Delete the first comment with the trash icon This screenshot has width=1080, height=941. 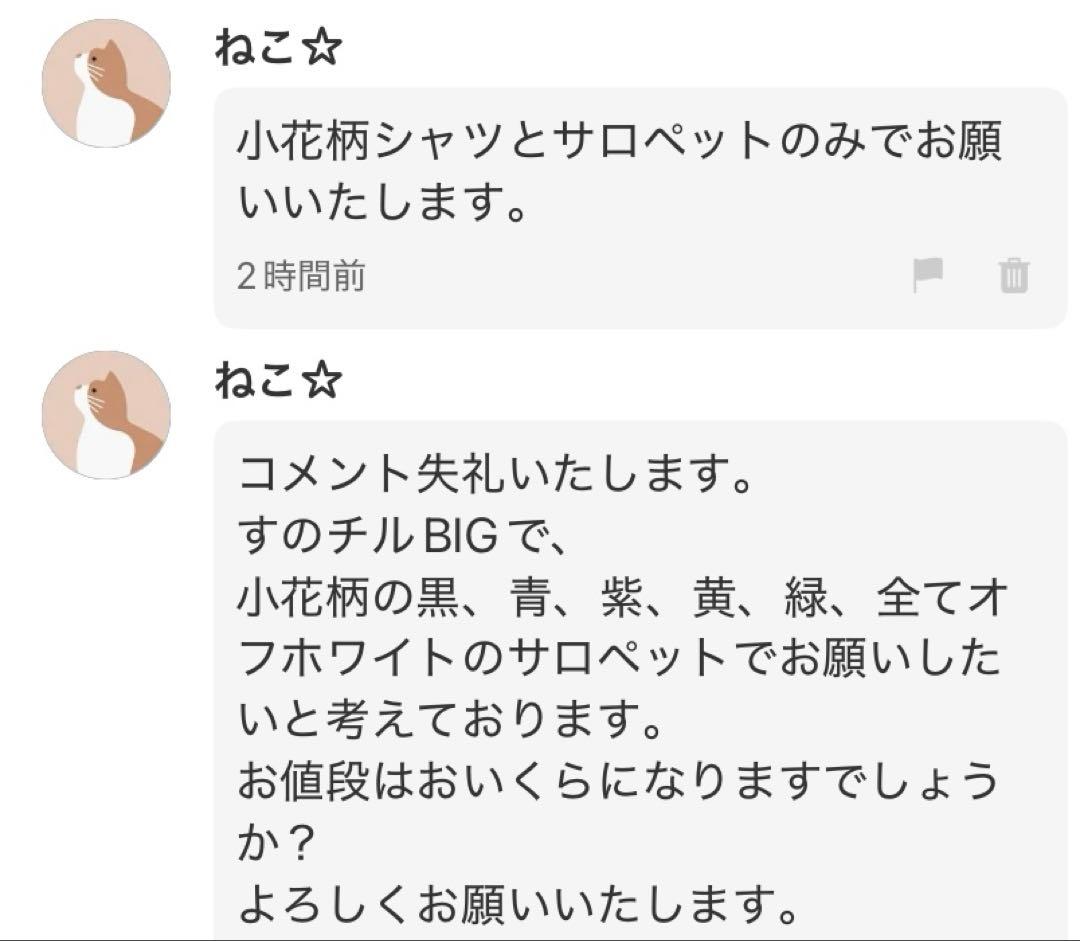1013,274
